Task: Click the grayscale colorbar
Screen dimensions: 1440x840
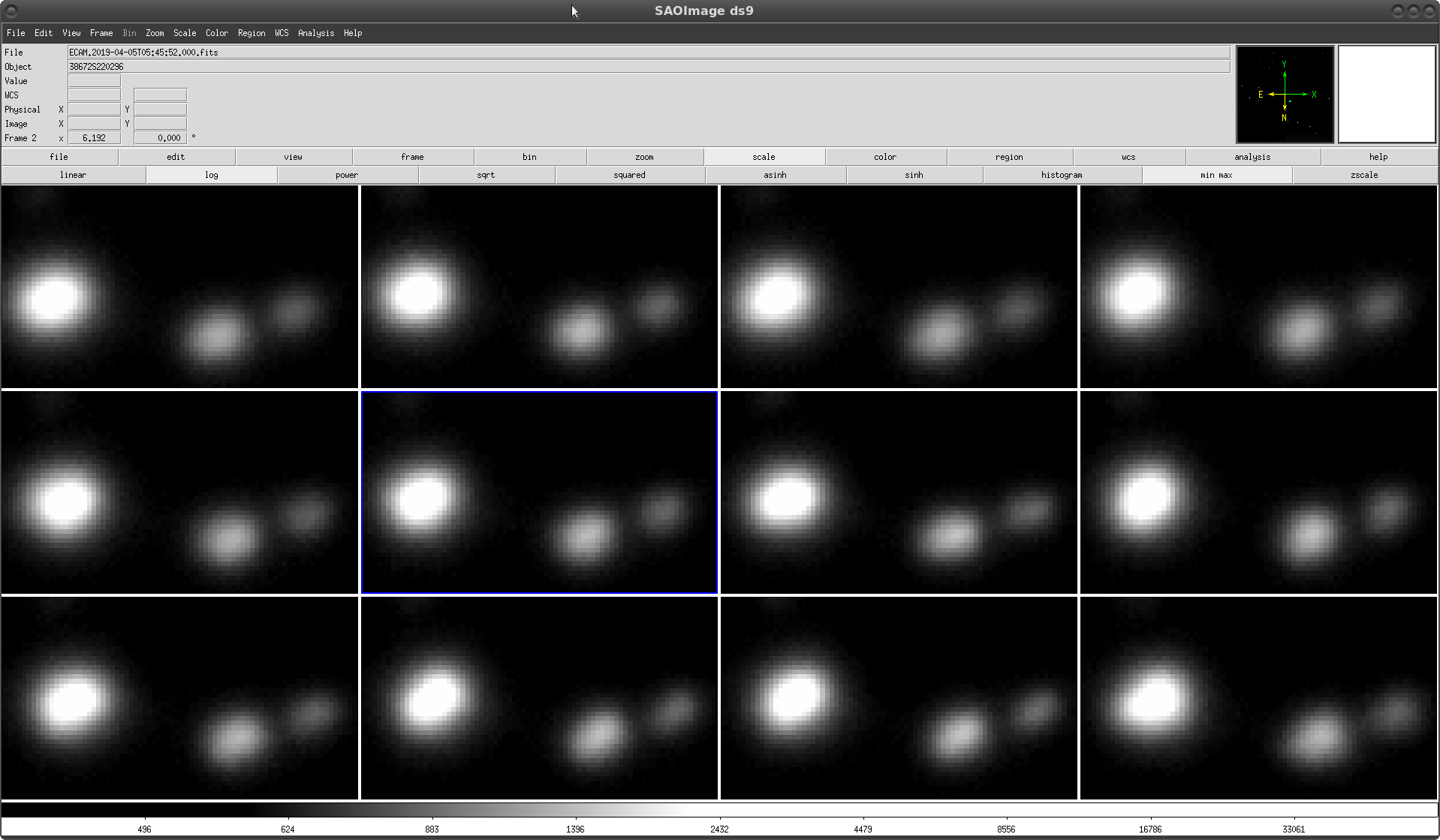Action: [x=719, y=810]
